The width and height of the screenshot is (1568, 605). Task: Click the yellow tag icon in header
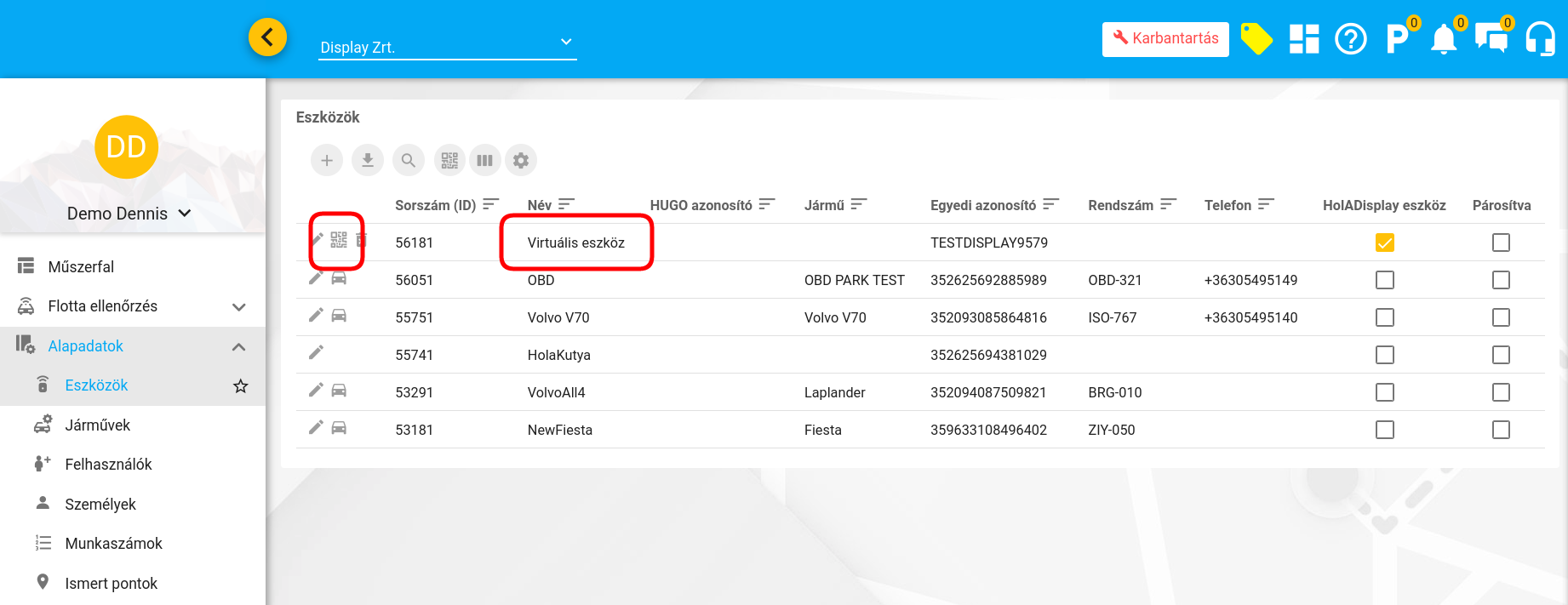(x=1256, y=39)
